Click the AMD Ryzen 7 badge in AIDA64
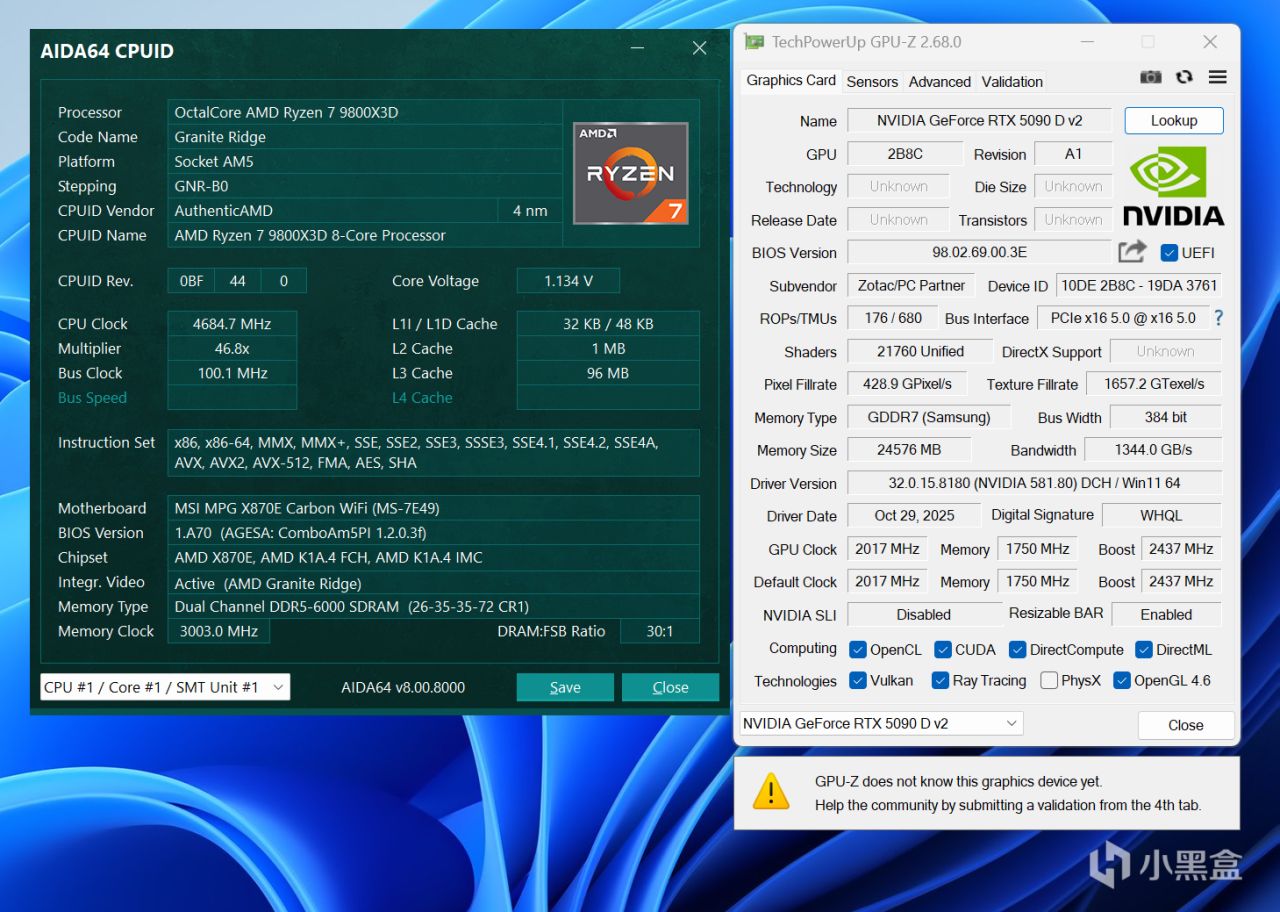Image resolution: width=1280 pixels, height=912 pixels. pyautogui.click(x=630, y=172)
